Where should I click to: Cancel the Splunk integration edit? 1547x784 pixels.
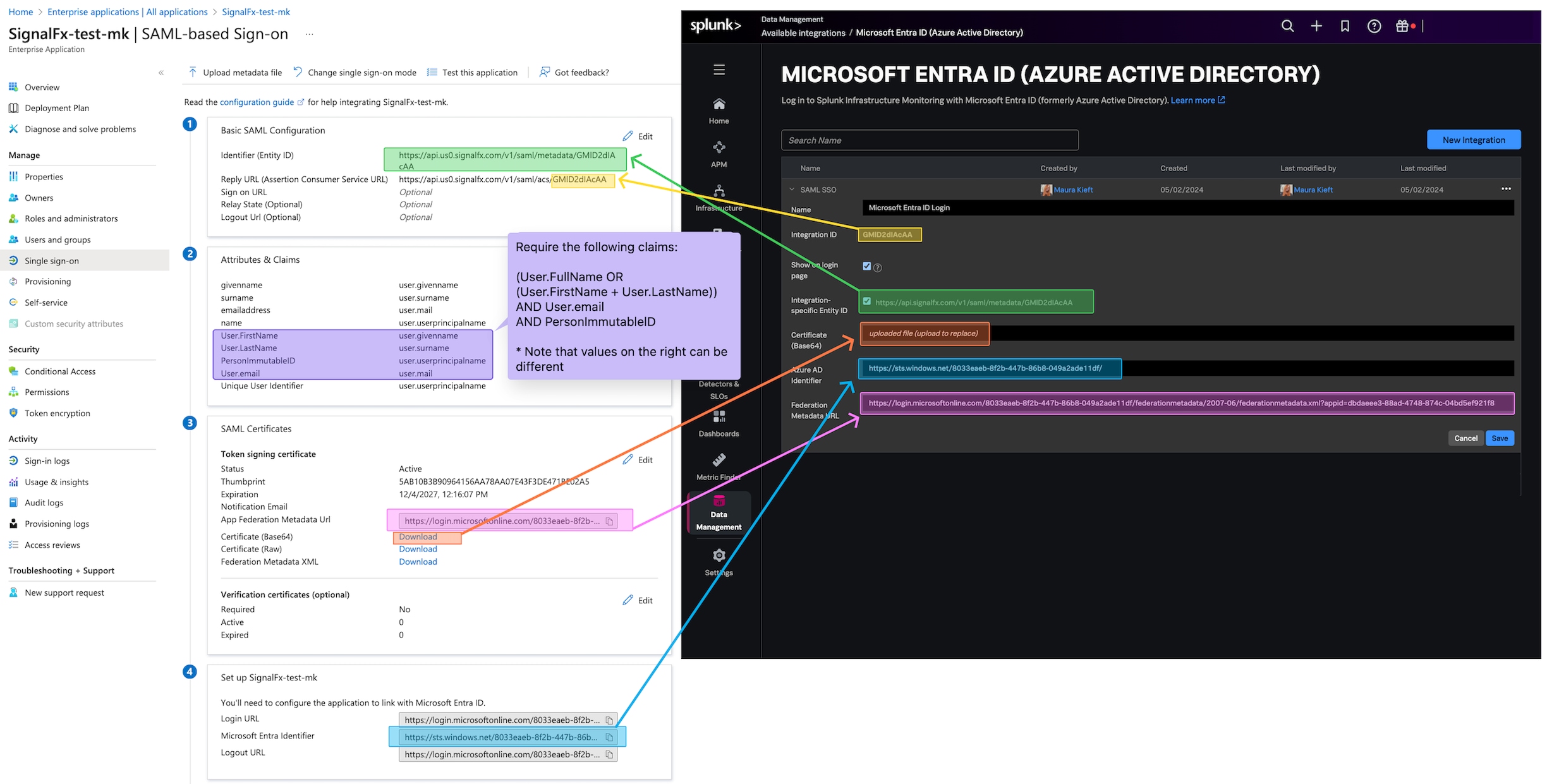click(x=1465, y=438)
